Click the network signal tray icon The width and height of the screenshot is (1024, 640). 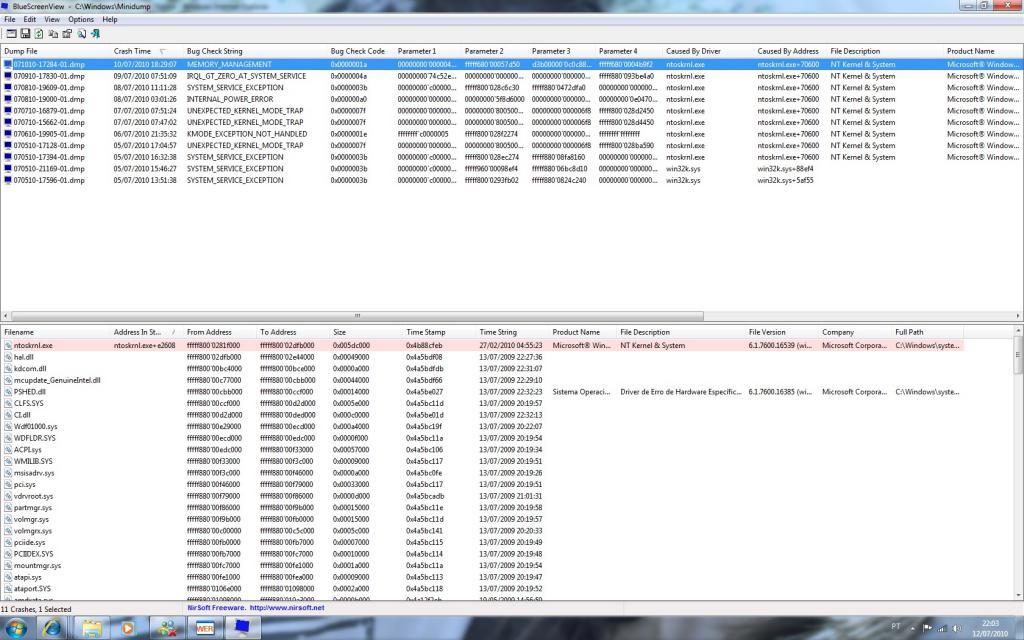click(944, 628)
